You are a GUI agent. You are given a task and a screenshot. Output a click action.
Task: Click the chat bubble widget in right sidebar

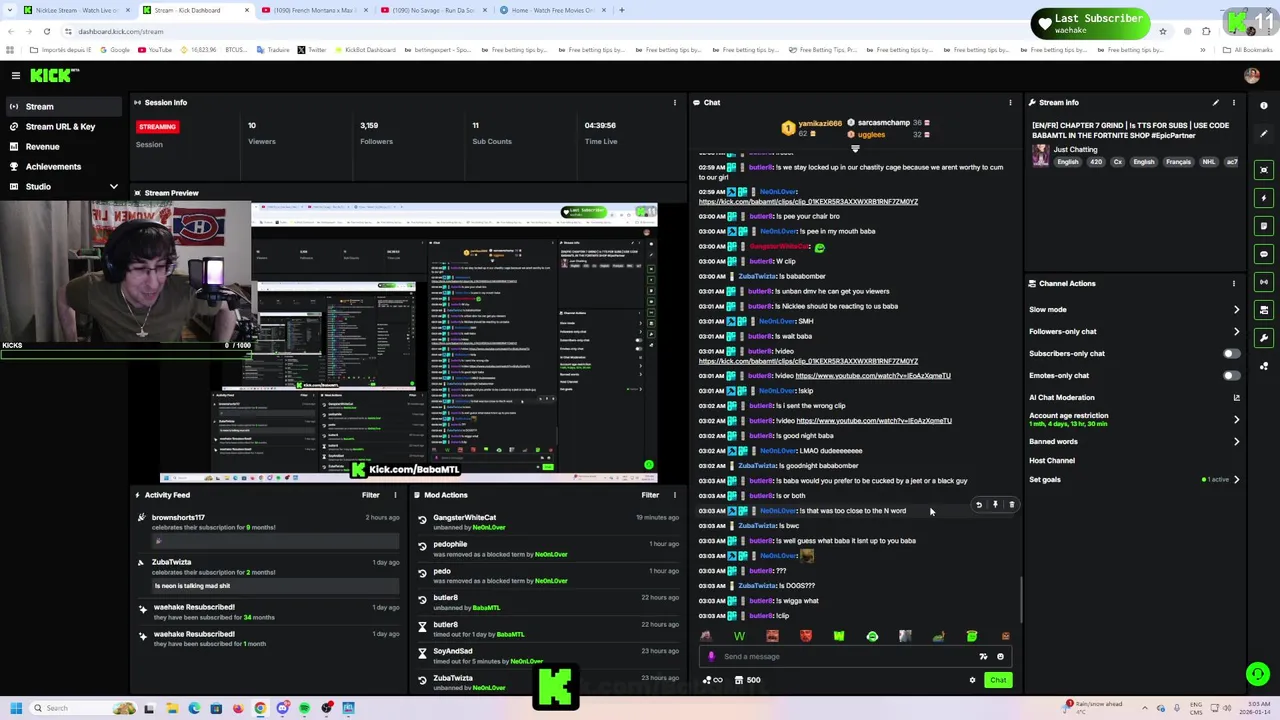[x=1264, y=254]
